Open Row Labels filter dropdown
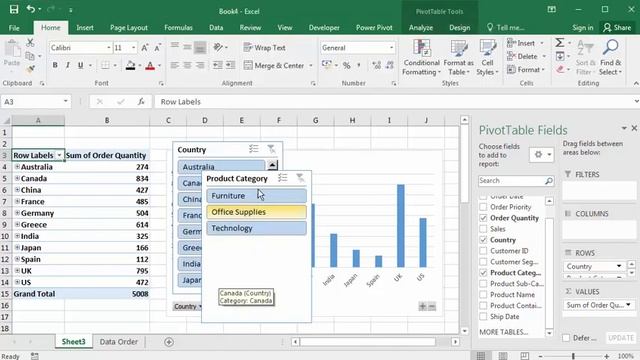This screenshot has width=640, height=360. point(59,156)
